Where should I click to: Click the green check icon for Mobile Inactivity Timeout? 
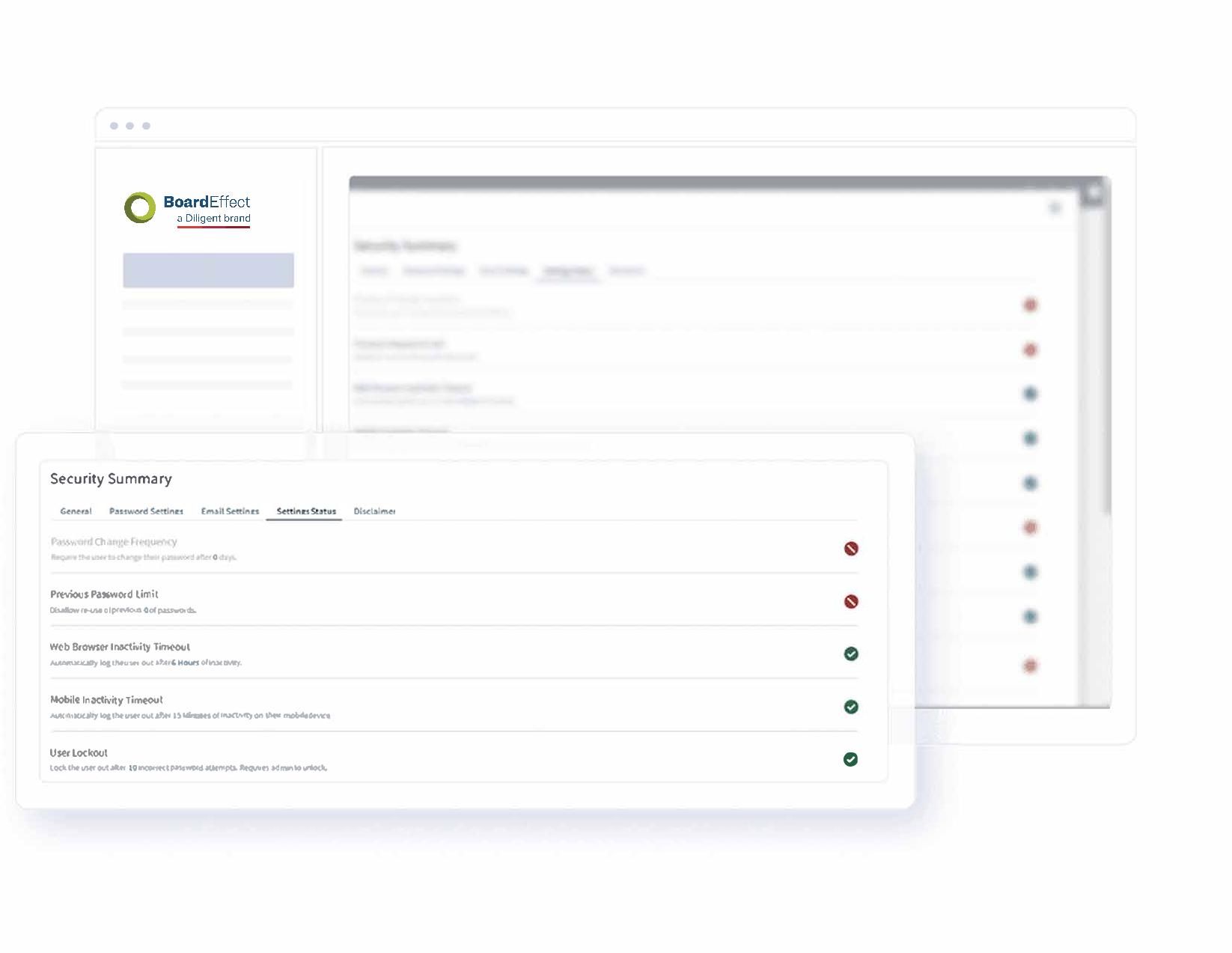pos(851,707)
